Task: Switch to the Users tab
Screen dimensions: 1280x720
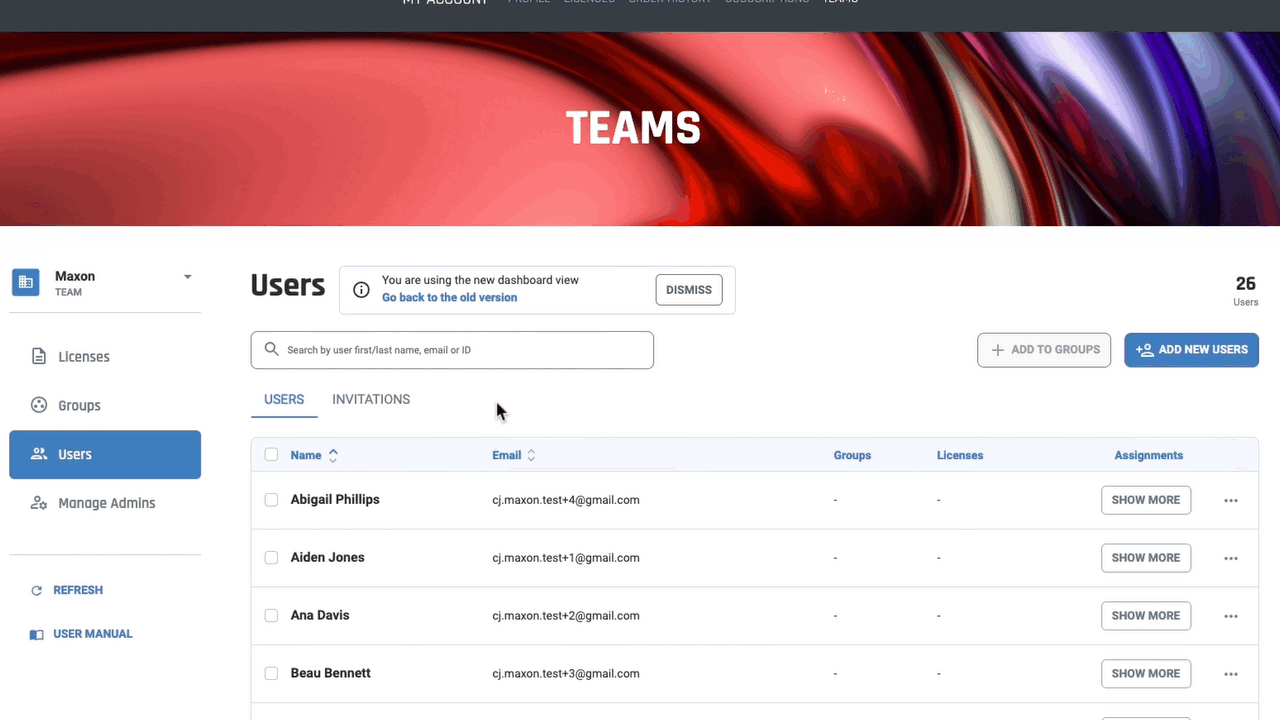Action: (284, 399)
